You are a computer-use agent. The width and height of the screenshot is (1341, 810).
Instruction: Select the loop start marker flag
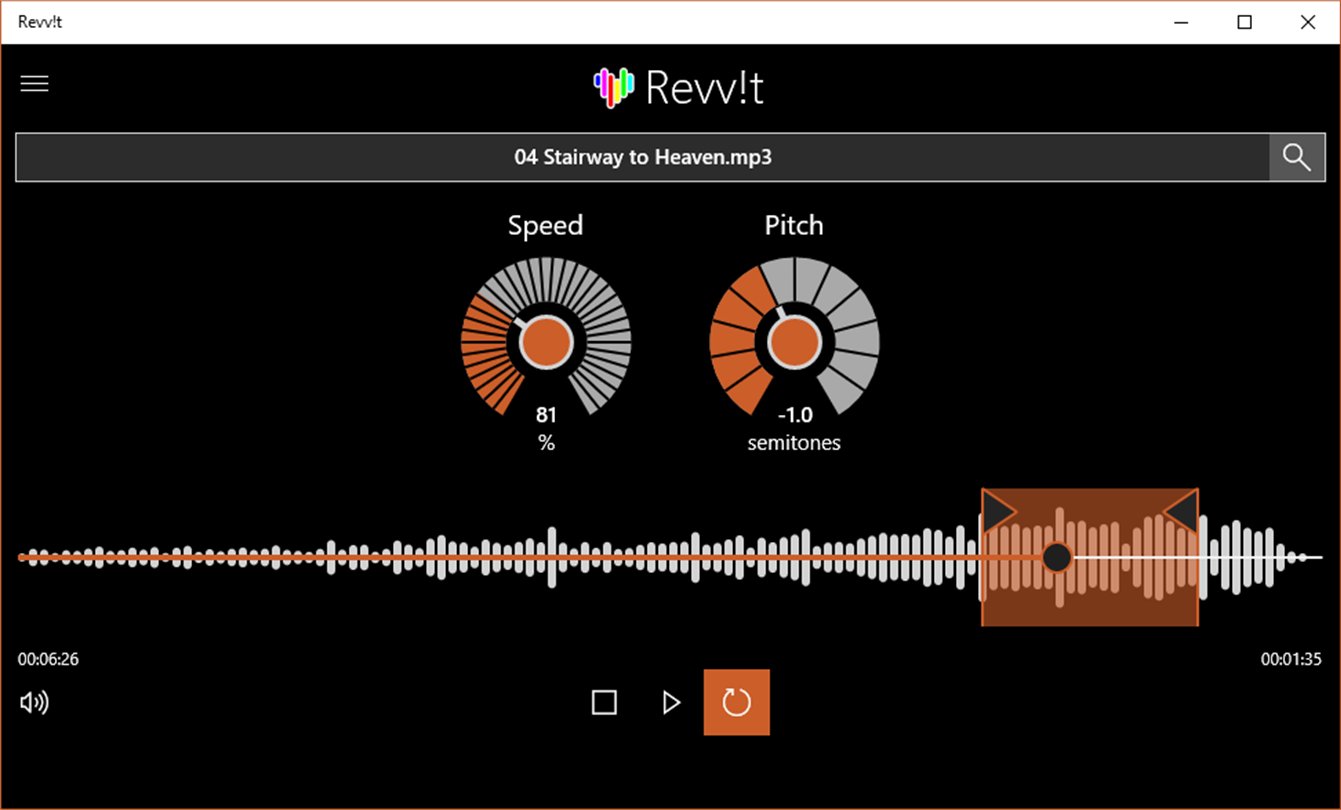998,512
